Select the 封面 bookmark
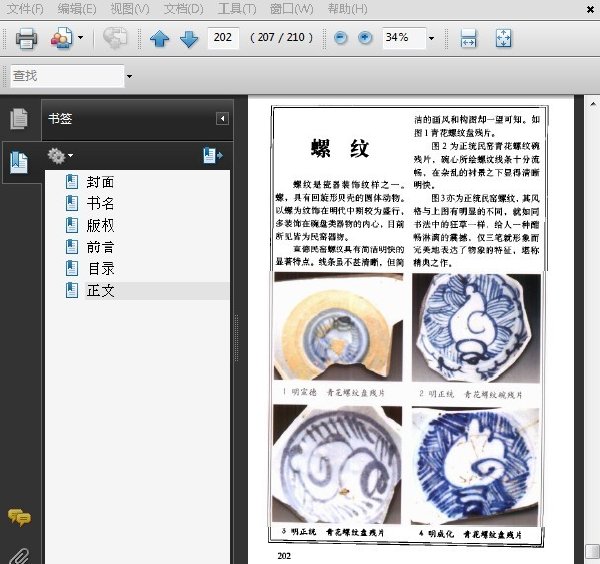Viewport: 600px width, 564px height. point(100,182)
